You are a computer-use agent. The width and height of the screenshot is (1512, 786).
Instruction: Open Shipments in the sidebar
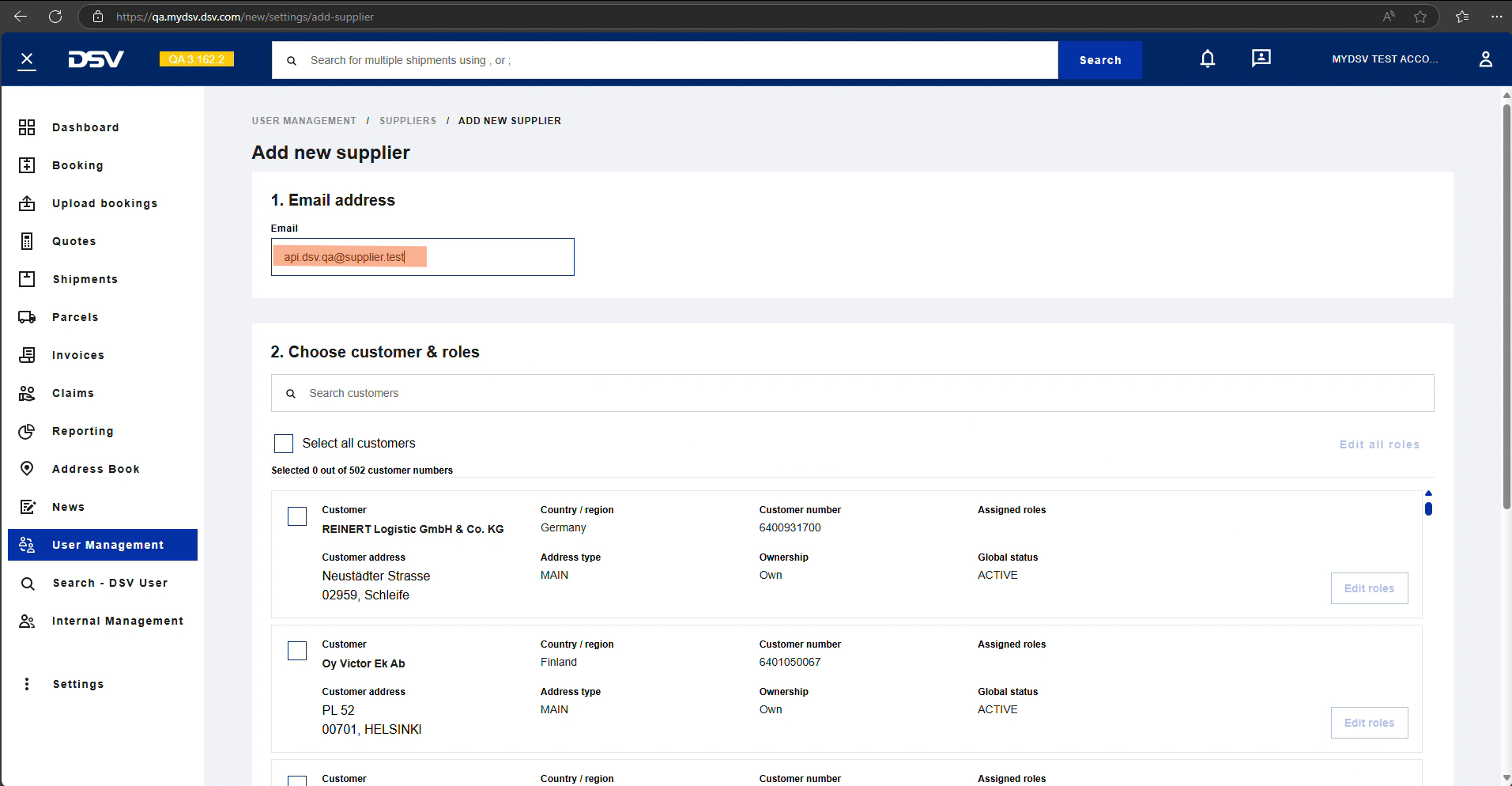[85, 279]
